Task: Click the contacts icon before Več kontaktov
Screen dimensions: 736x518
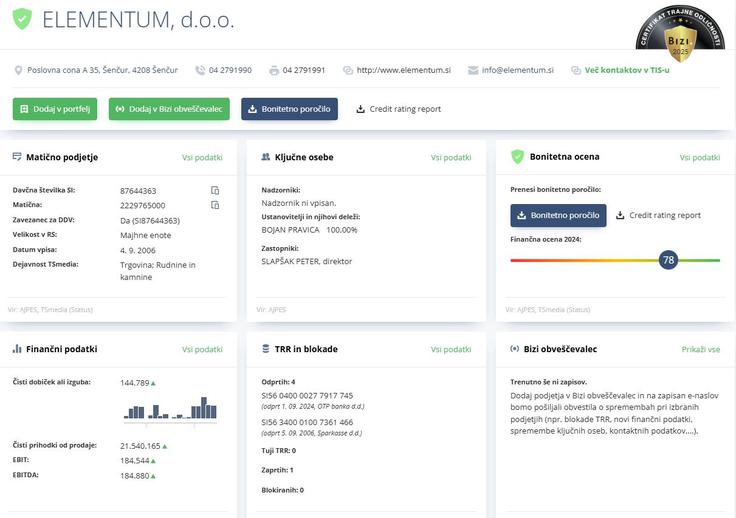Action: click(x=576, y=70)
